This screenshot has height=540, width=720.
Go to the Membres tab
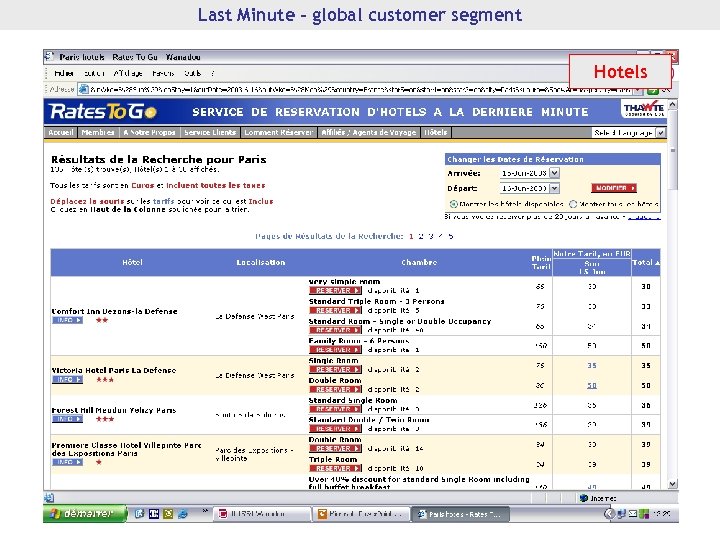tap(98, 132)
